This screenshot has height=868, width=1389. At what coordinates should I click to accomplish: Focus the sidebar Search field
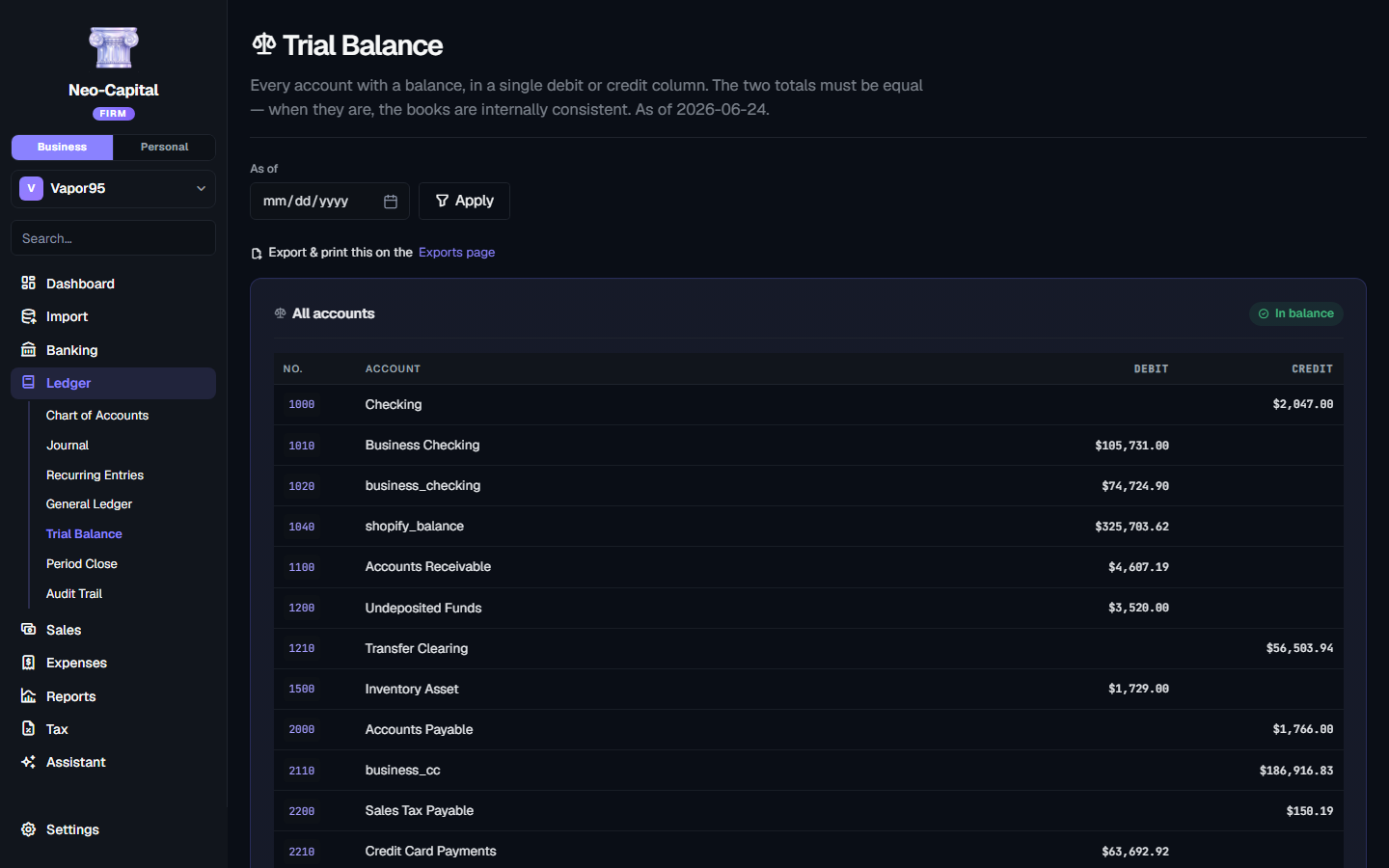[113, 238]
